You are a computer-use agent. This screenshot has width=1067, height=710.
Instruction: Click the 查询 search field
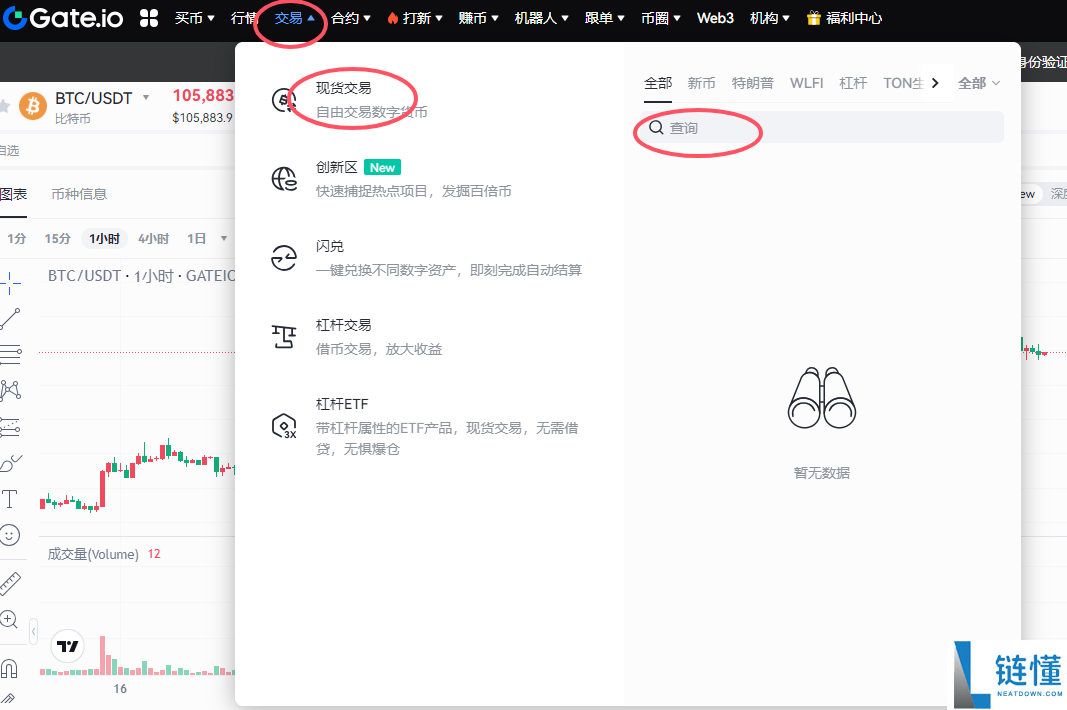coord(820,128)
